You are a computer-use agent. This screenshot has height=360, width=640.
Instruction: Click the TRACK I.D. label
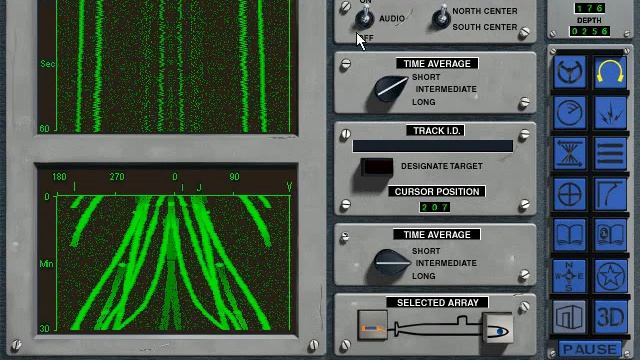[x=436, y=131]
